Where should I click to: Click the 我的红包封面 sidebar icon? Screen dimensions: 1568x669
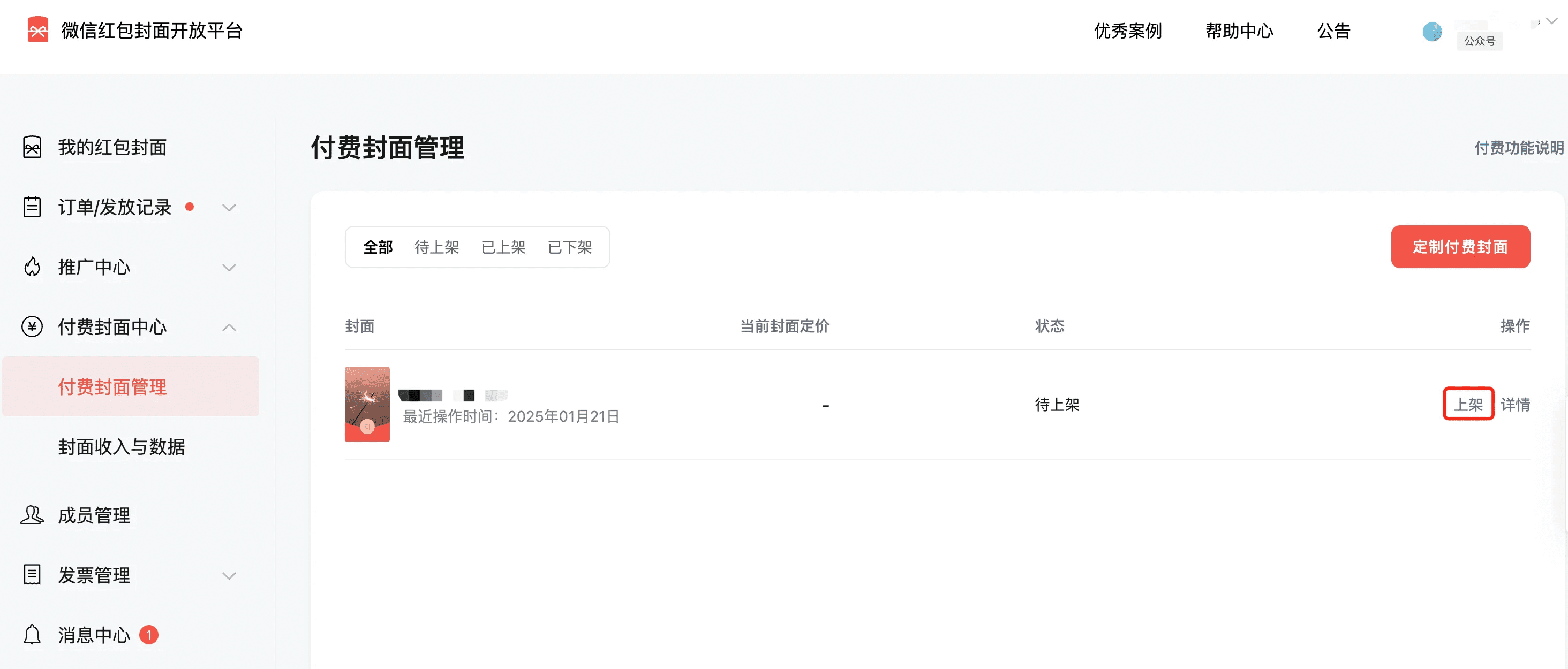click(x=32, y=147)
